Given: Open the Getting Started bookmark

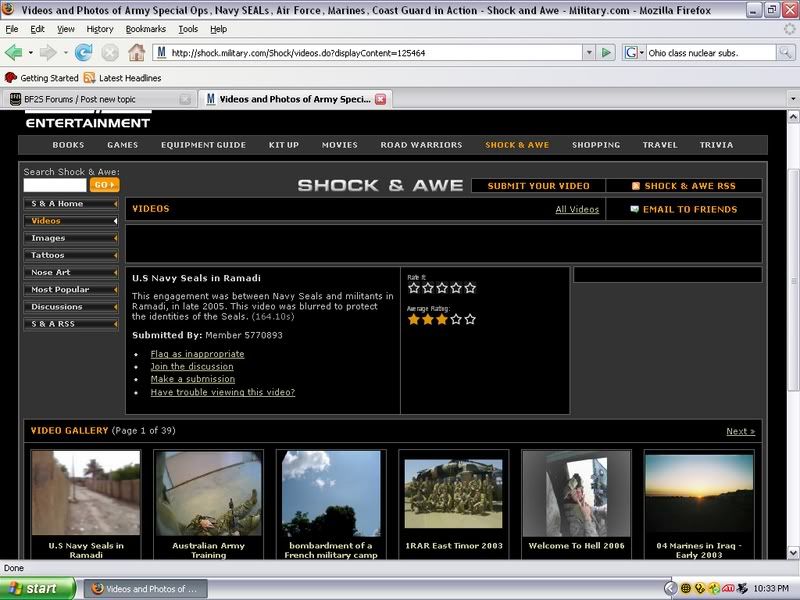Looking at the screenshot, I should (x=41, y=78).
